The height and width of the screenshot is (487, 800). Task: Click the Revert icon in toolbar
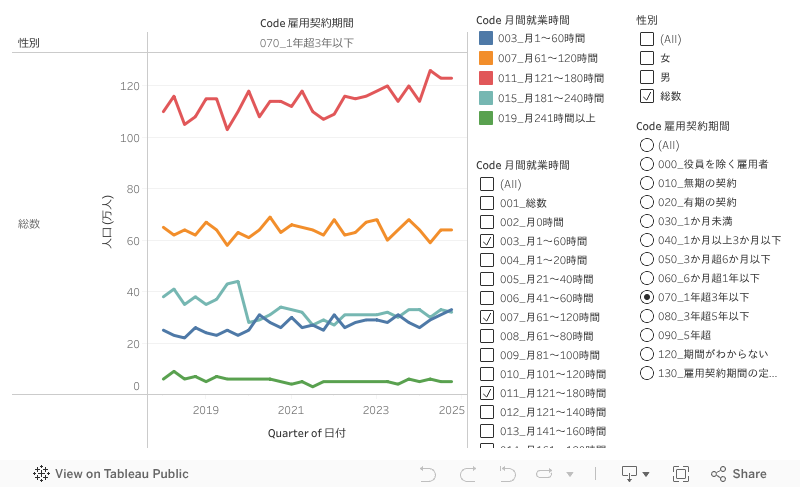pyautogui.click(x=507, y=474)
